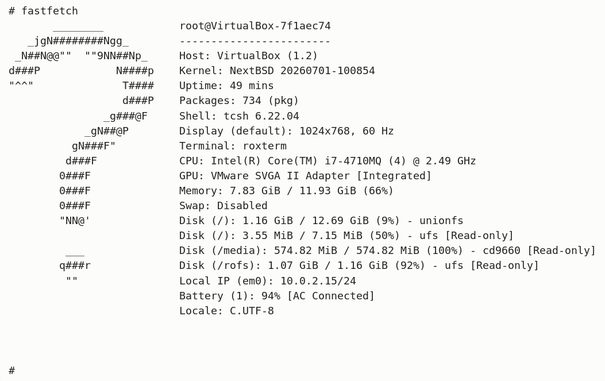The image size is (605, 381).
Task: Click the Local IP (em0) line
Action: (267, 281)
